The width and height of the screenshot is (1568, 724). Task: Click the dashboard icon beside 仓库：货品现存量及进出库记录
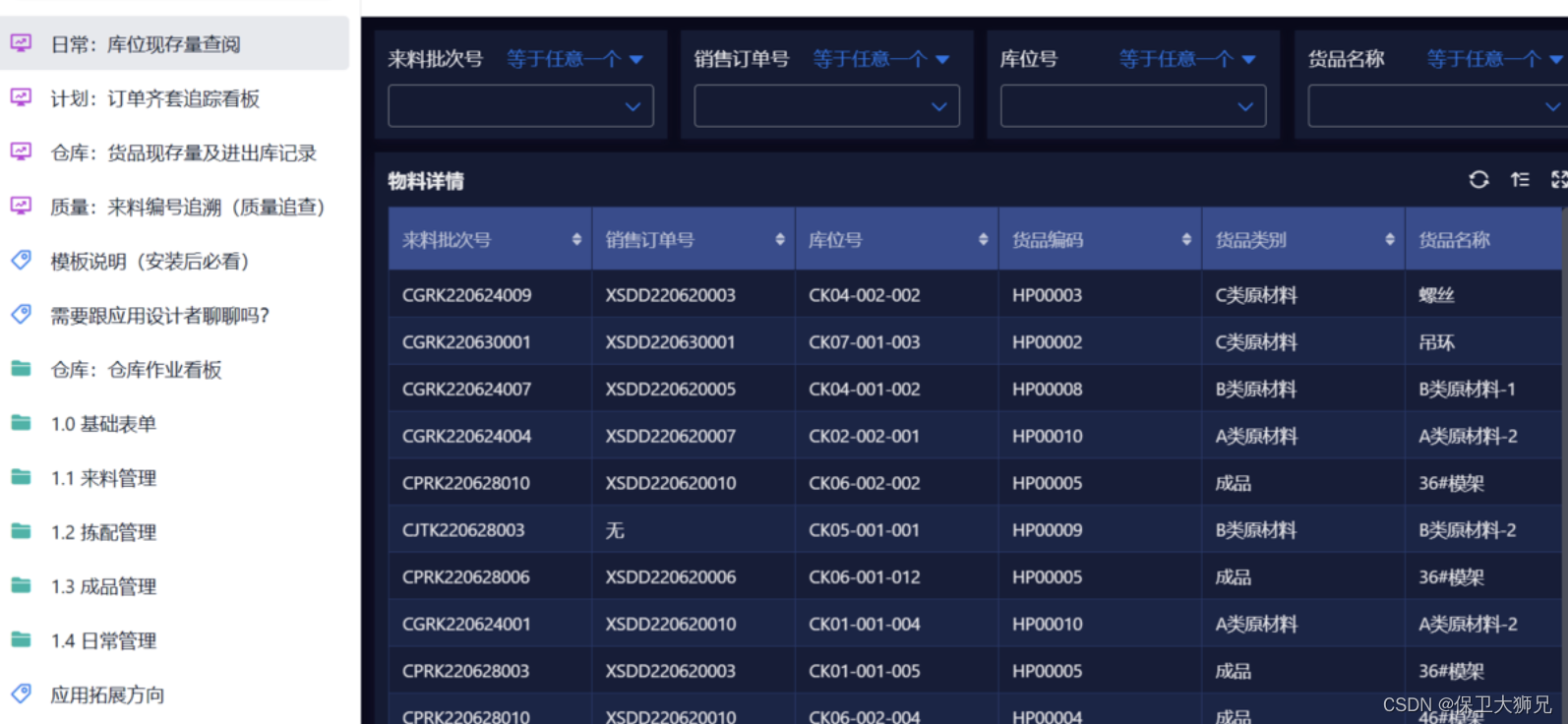click(21, 151)
